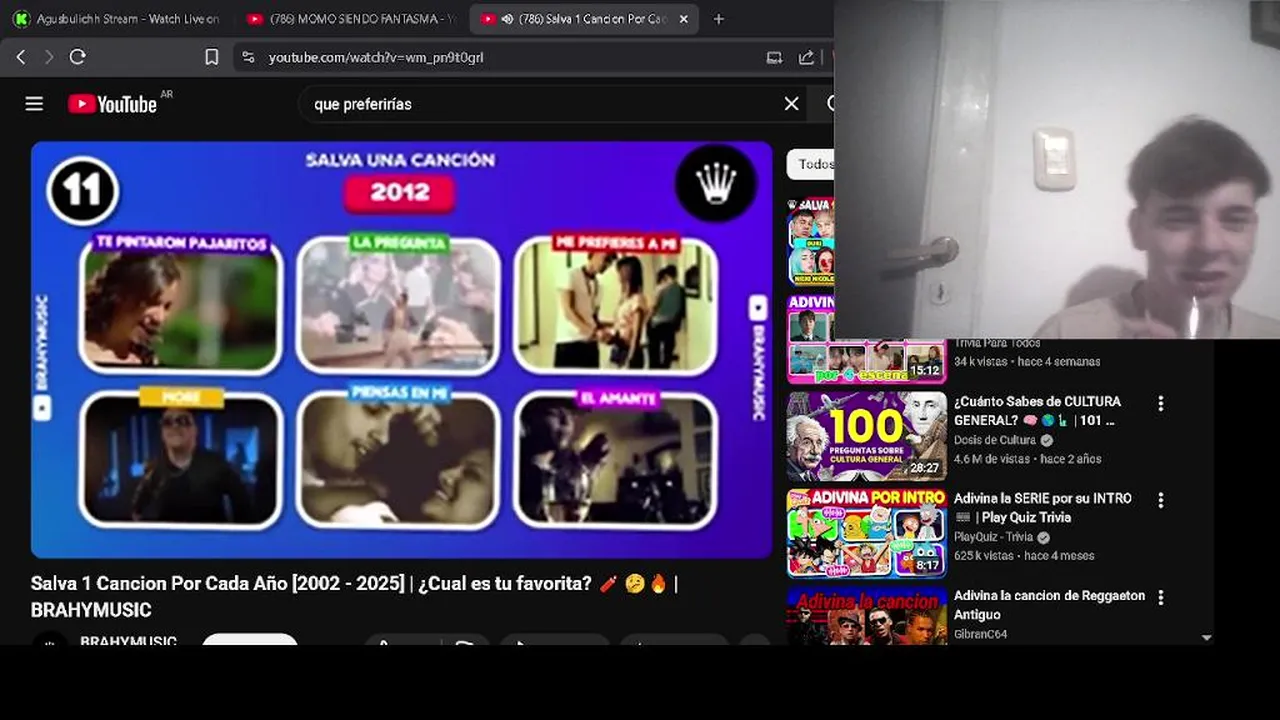Open the SALVA suggested video thumbnail
The image size is (1280, 720).
click(811, 241)
